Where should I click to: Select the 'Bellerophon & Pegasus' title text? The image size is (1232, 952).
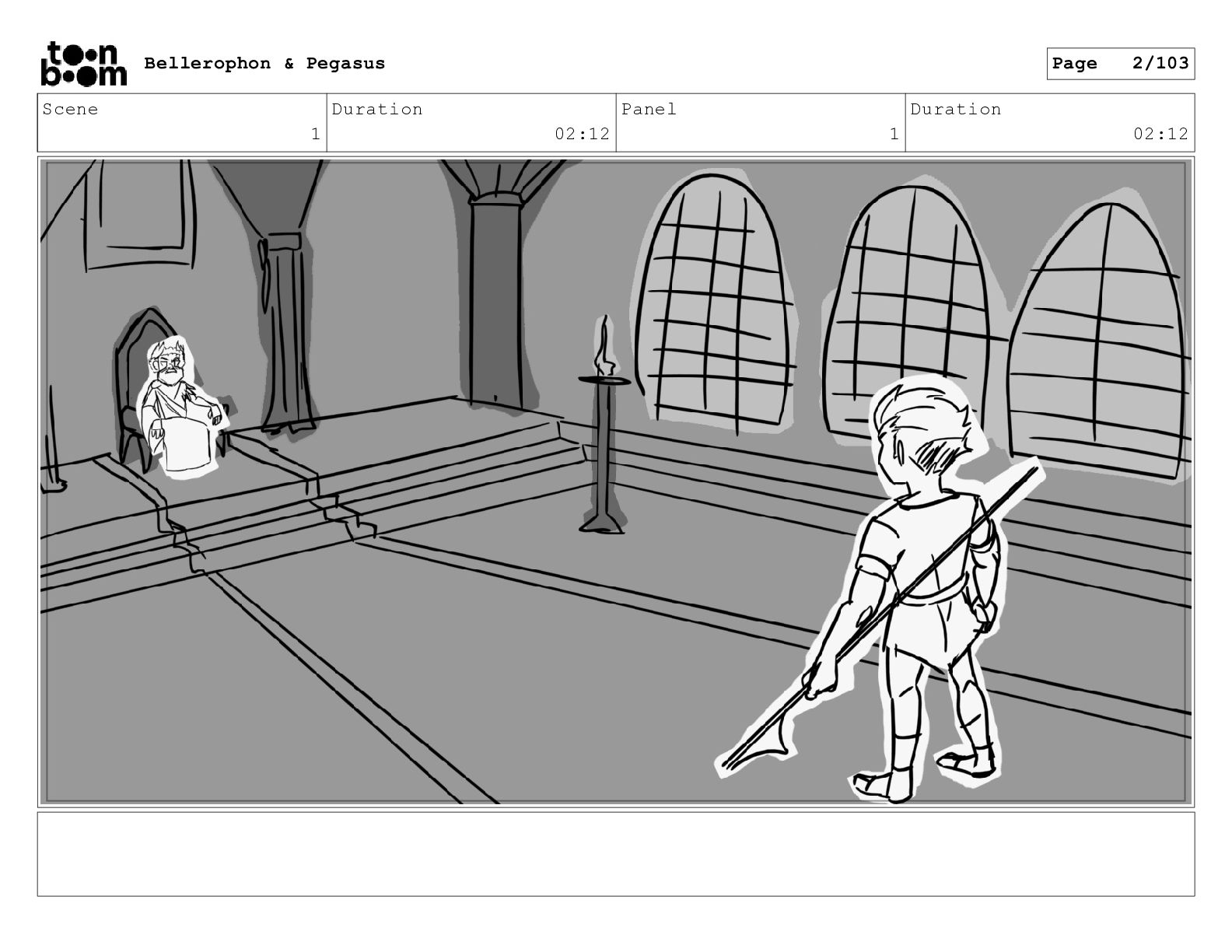pyautogui.click(x=264, y=64)
